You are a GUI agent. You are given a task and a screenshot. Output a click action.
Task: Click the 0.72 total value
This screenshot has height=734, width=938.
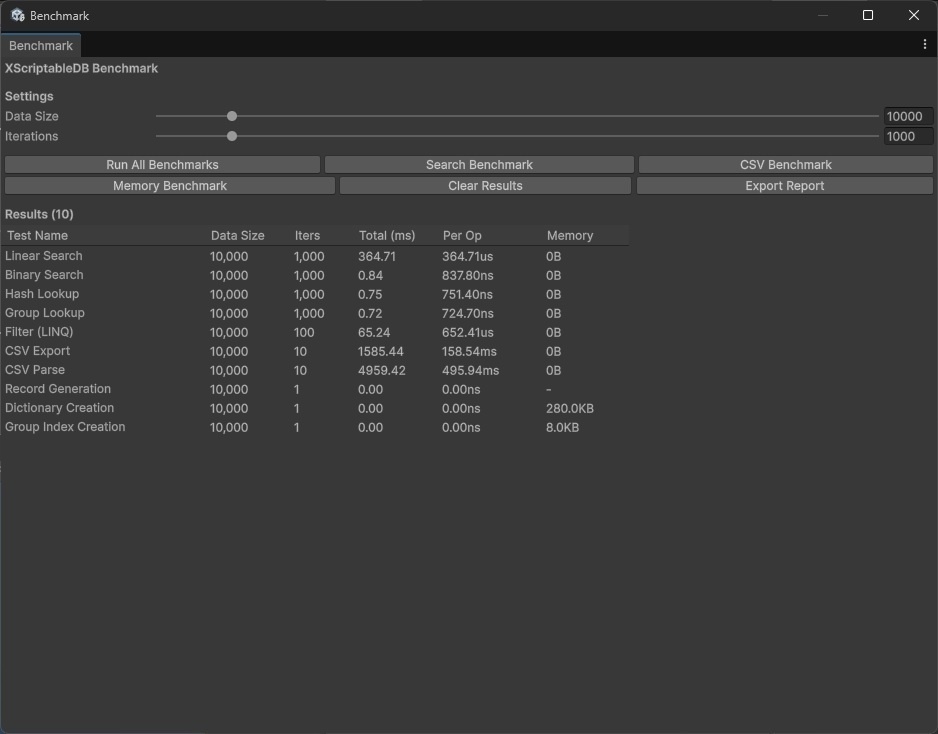tap(370, 313)
